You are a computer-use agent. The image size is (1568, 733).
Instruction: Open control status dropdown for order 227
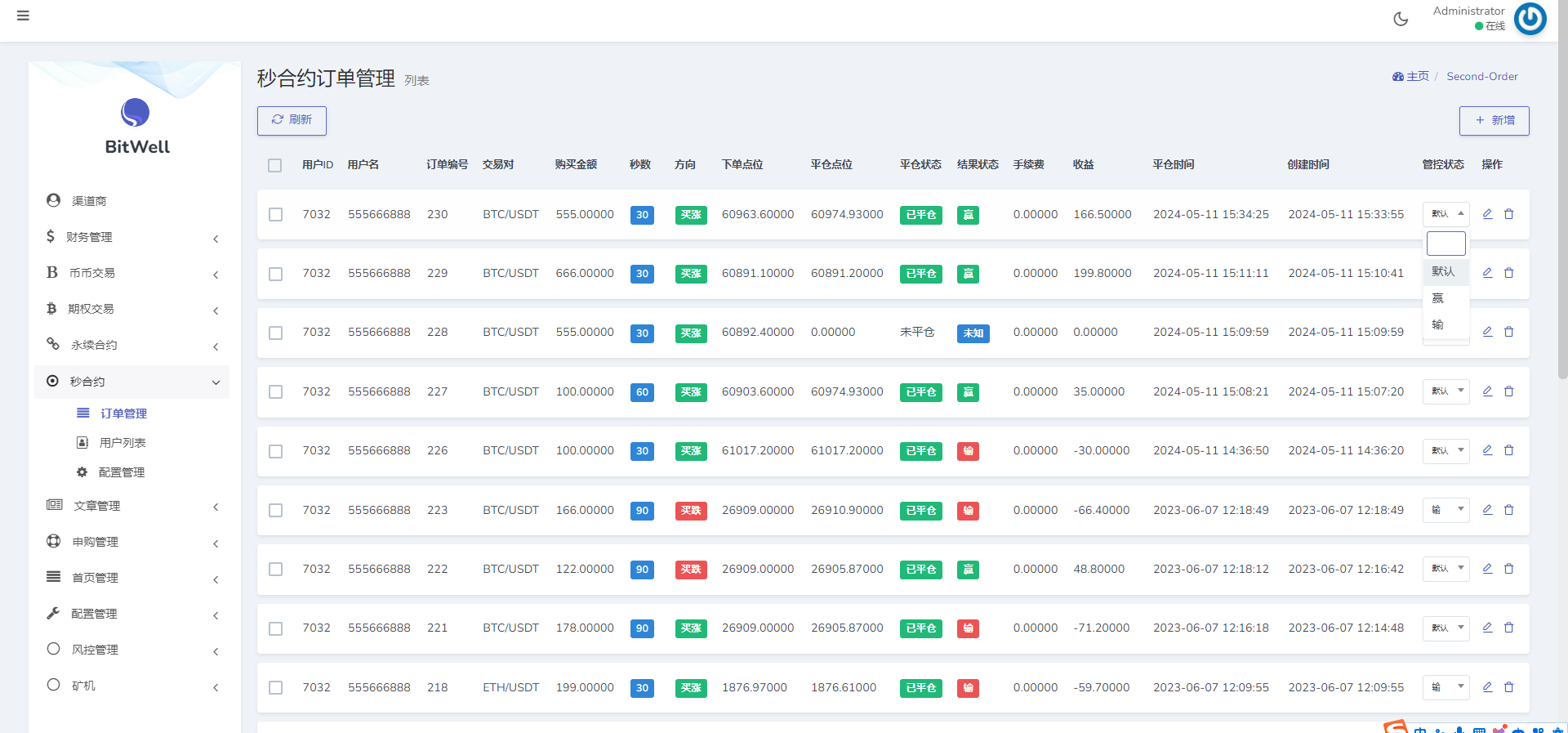(x=1445, y=391)
